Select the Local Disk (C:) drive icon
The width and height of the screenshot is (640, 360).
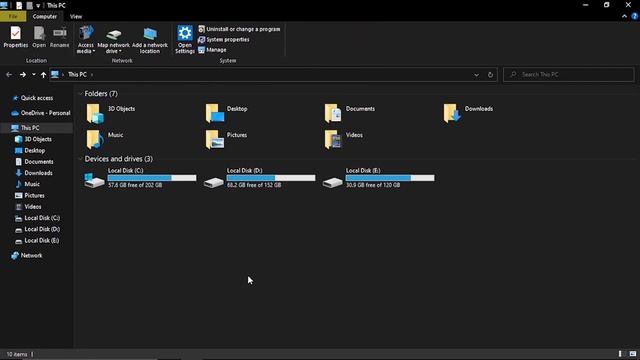(x=94, y=180)
